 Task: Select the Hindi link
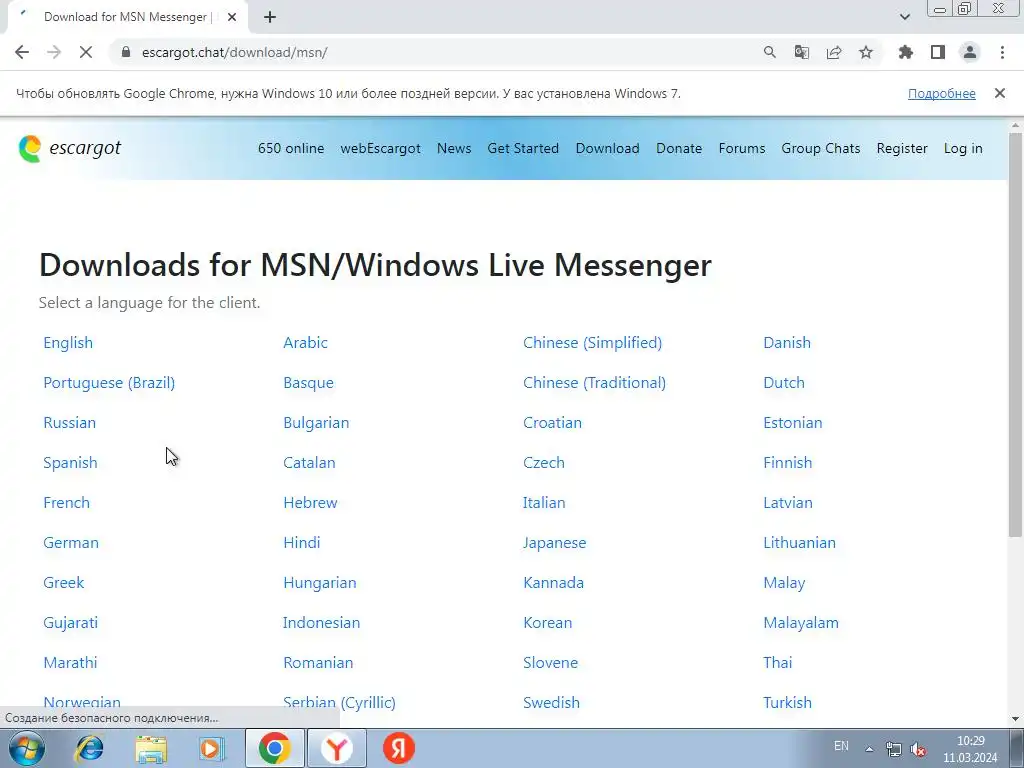302,543
